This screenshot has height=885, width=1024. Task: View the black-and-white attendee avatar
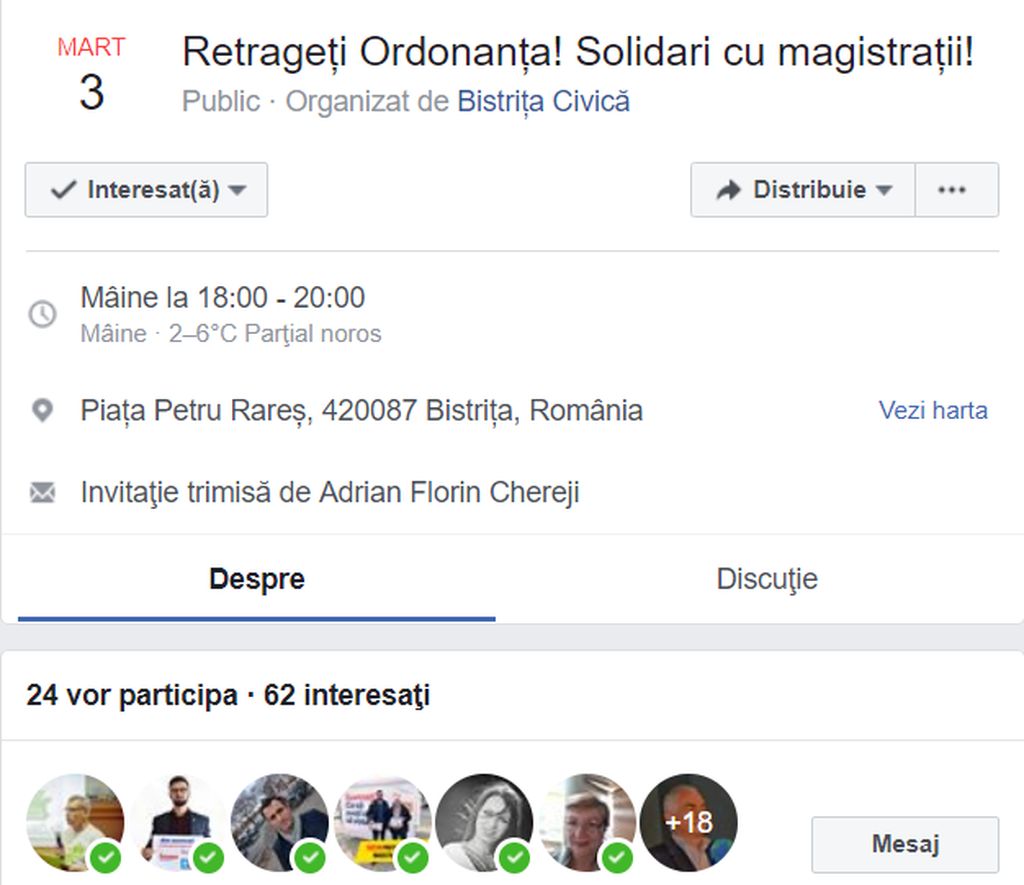point(484,823)
